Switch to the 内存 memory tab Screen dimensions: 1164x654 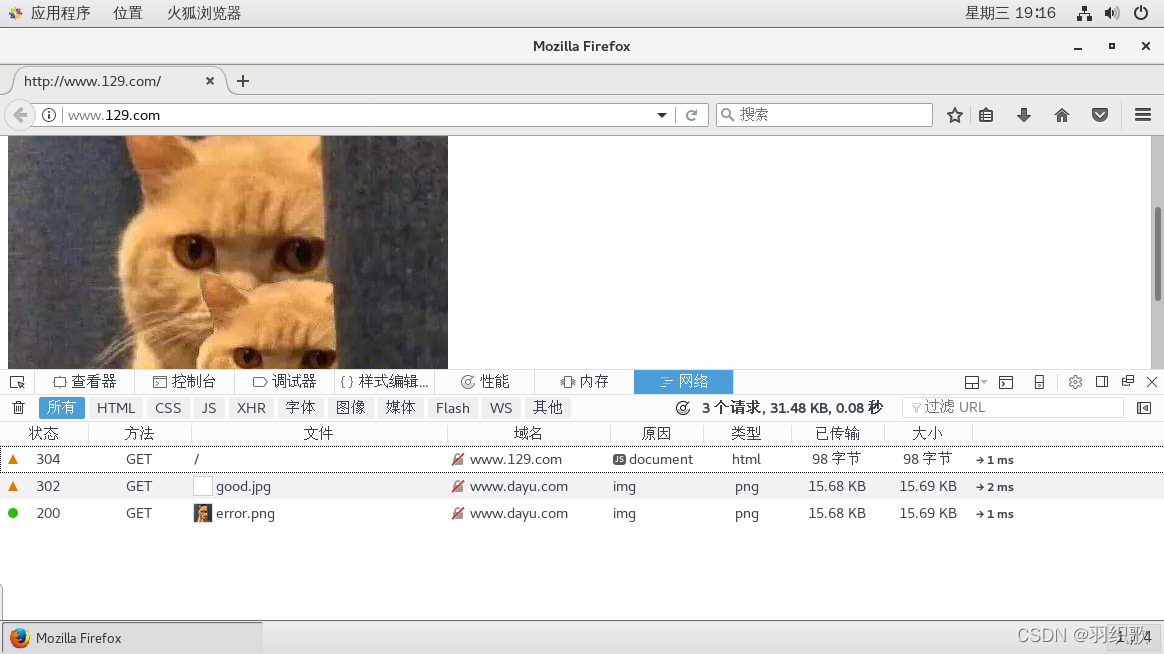coord(584,382)
